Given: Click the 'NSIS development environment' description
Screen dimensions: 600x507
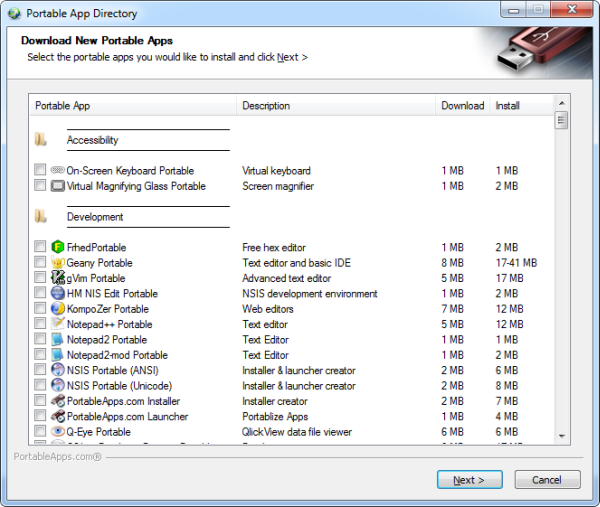Looking at the screenshot, I should 310,293.
